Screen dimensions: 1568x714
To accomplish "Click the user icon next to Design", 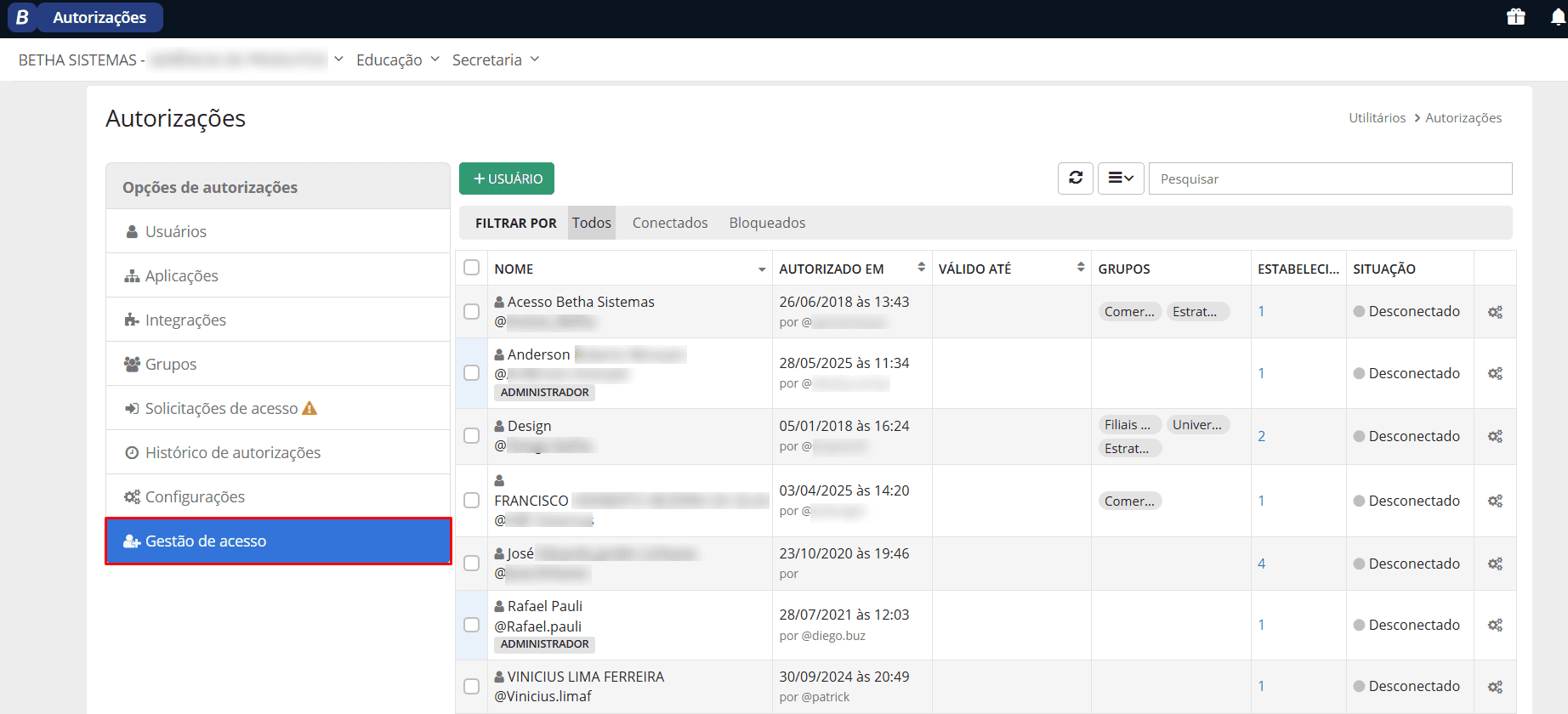I will [500, 426].
